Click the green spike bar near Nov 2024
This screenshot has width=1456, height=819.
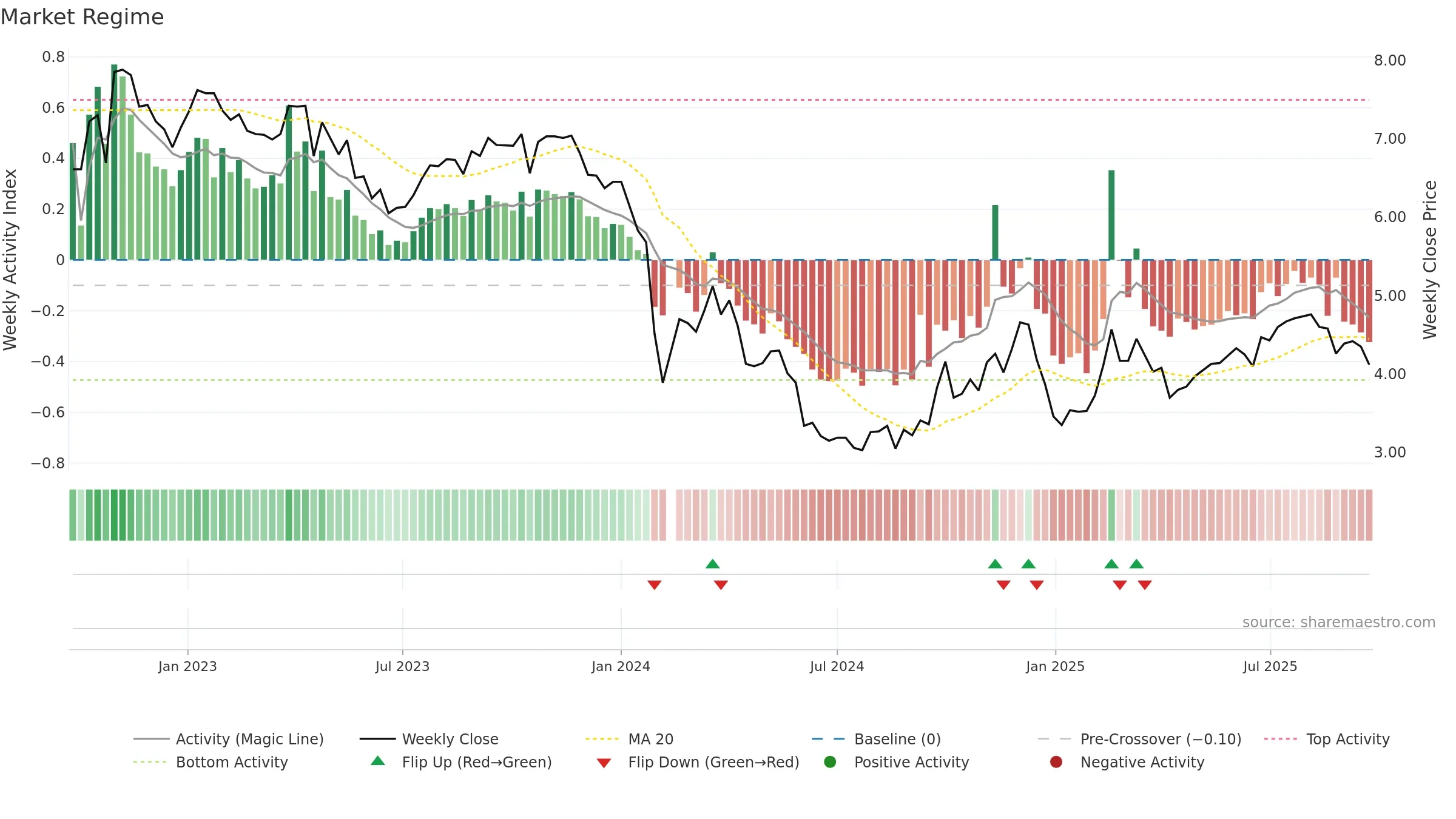[995, 232]
